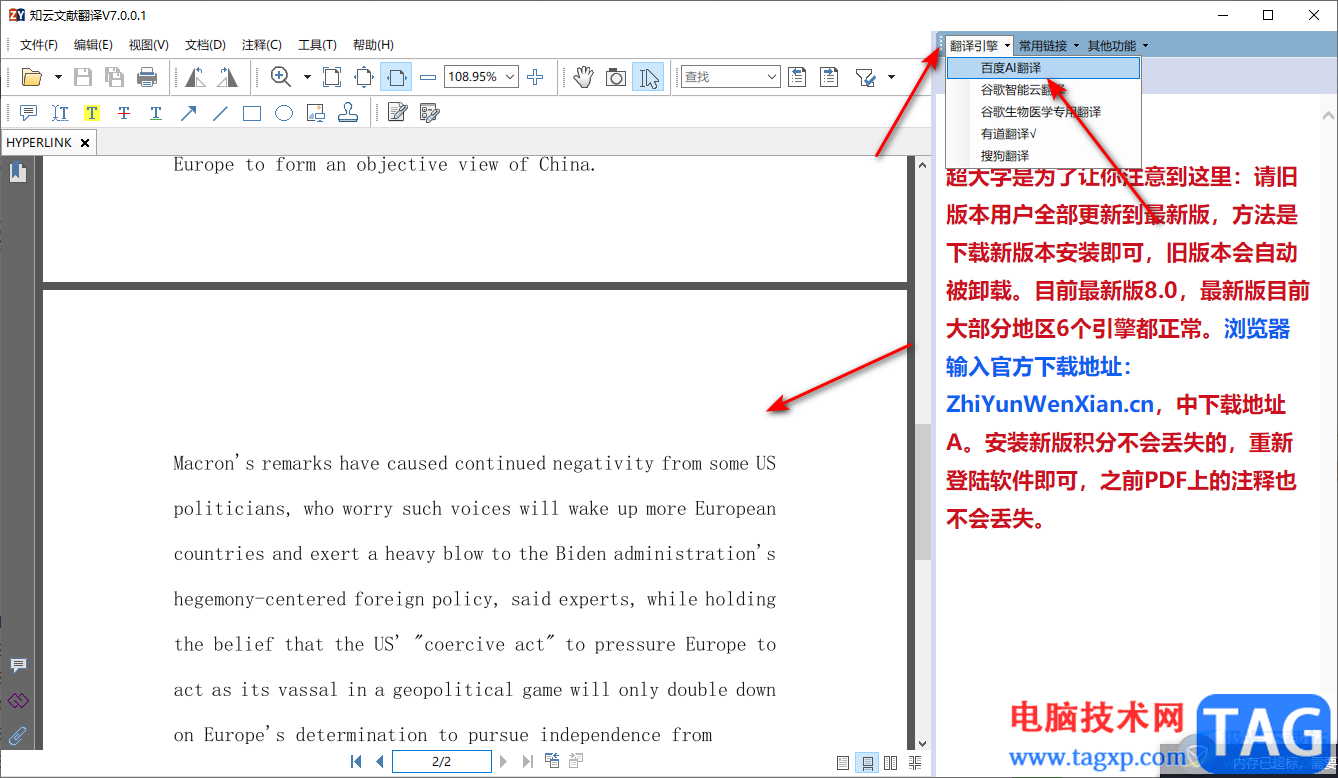Click the edit annotation pencil-note icon
This screenshot has height=778, width=1338.
coord(397,113)
